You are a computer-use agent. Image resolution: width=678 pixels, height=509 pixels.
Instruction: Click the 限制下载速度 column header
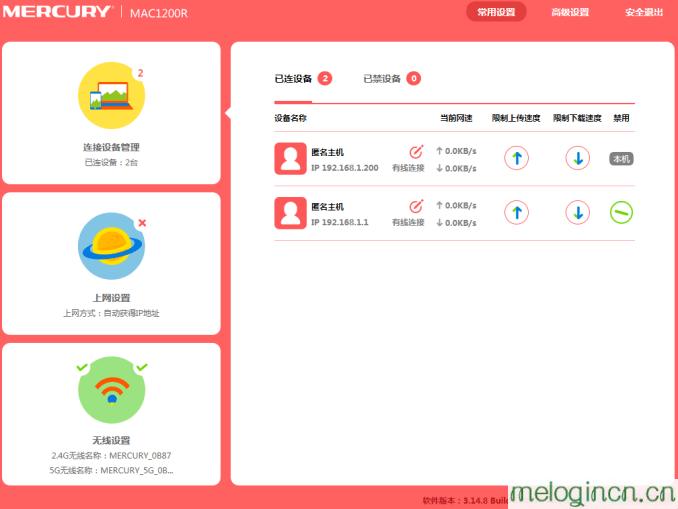click(x=577, y=118)
